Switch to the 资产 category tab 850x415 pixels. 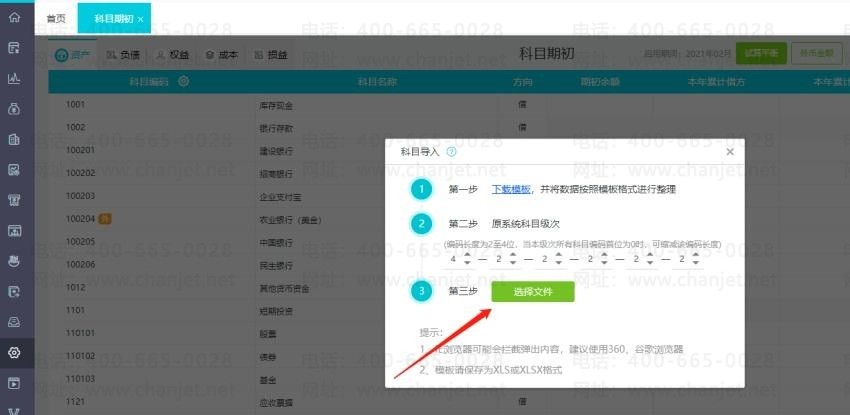point(73,55)
